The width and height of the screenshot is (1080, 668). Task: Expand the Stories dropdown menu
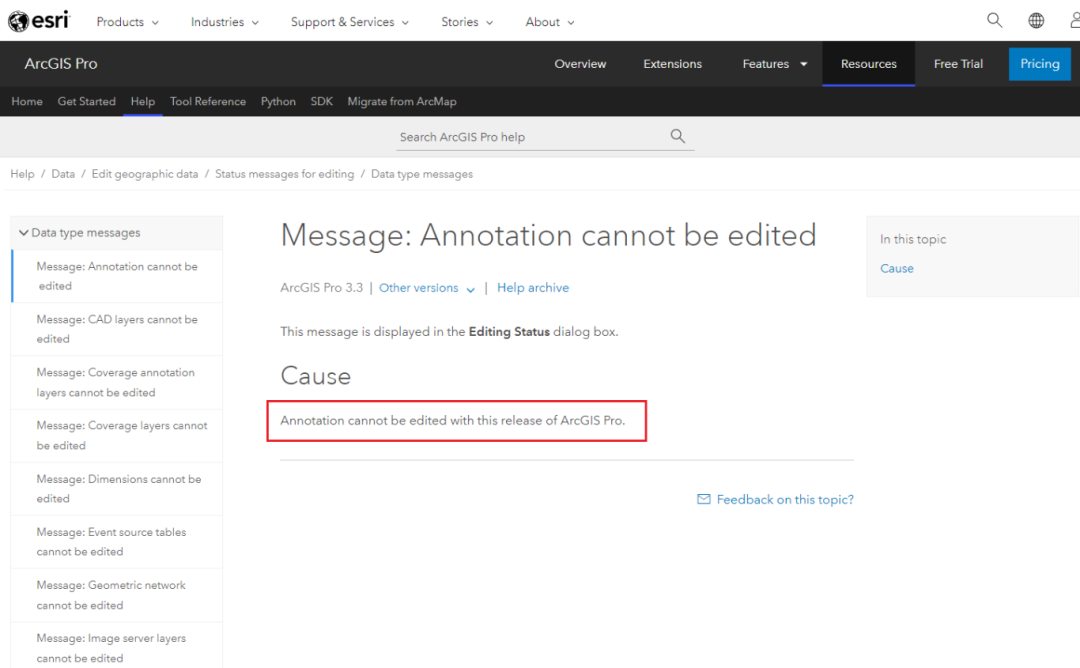click(x=467, y=22)
